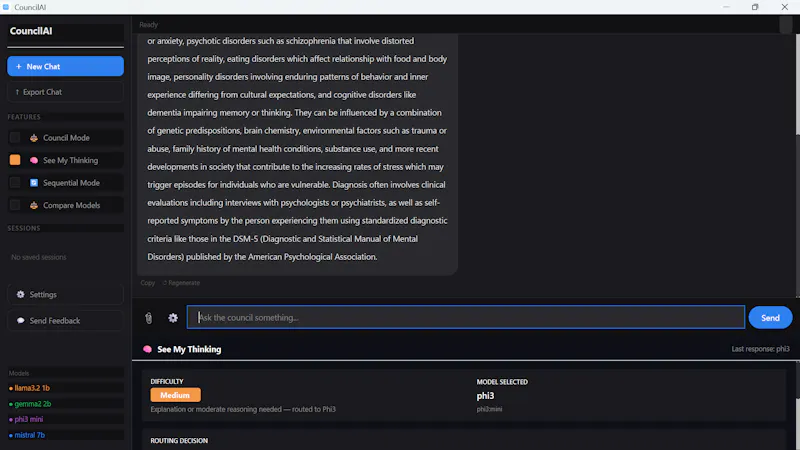Screen dimensions: 800x450
Task: Click the plus icon on New Chat
Action: click(x=18, y=66)
